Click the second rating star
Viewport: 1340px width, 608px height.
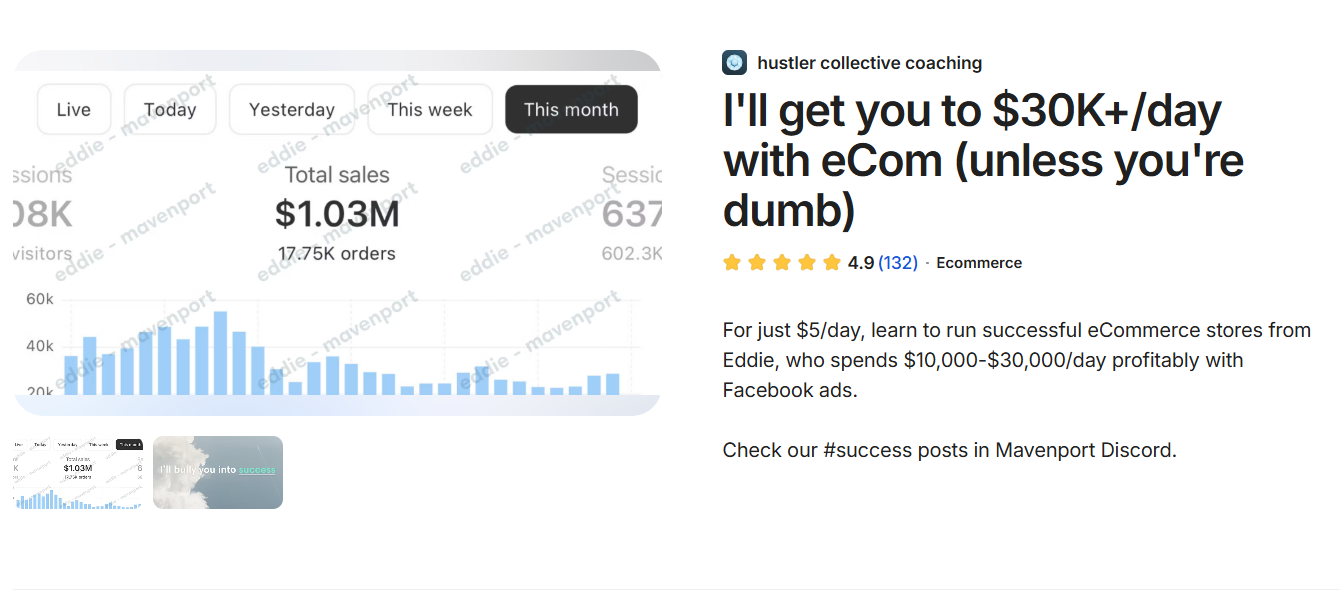tap(757, 263)
